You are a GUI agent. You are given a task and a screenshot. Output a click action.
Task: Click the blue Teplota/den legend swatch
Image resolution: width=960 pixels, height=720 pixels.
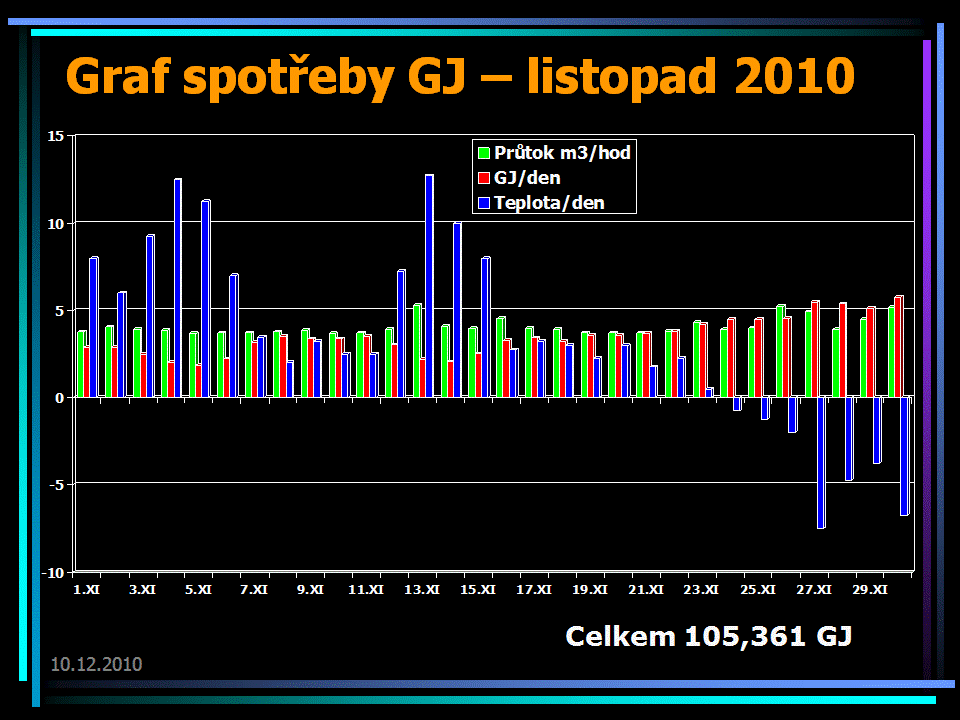[484, 203]
